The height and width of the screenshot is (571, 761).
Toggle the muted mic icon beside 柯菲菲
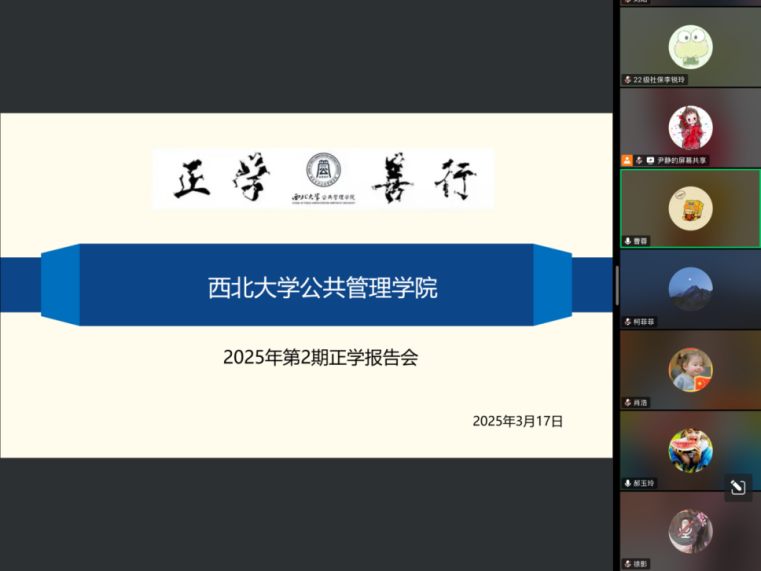coord(627,322)
